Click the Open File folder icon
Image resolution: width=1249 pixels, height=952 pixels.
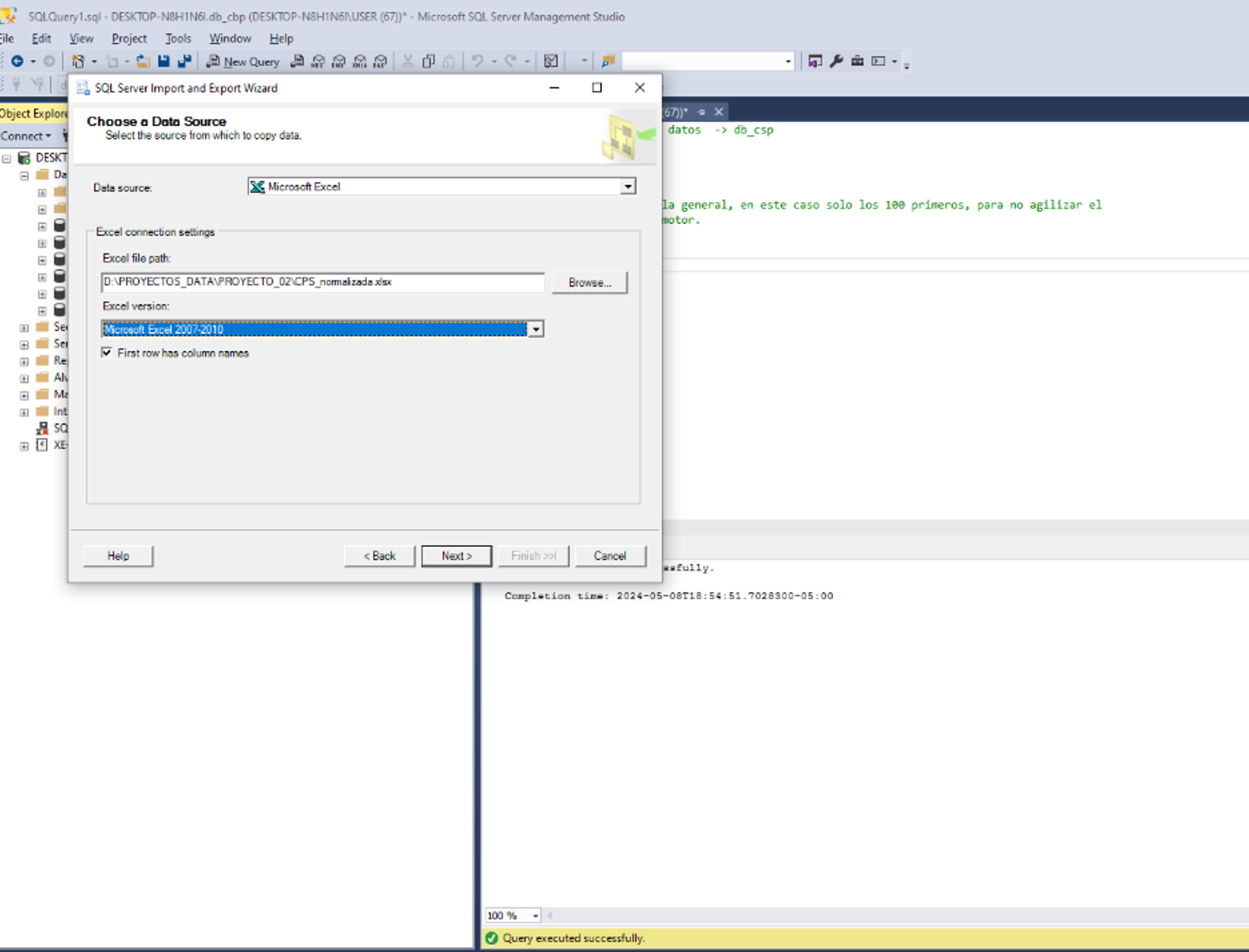point(143,61)
